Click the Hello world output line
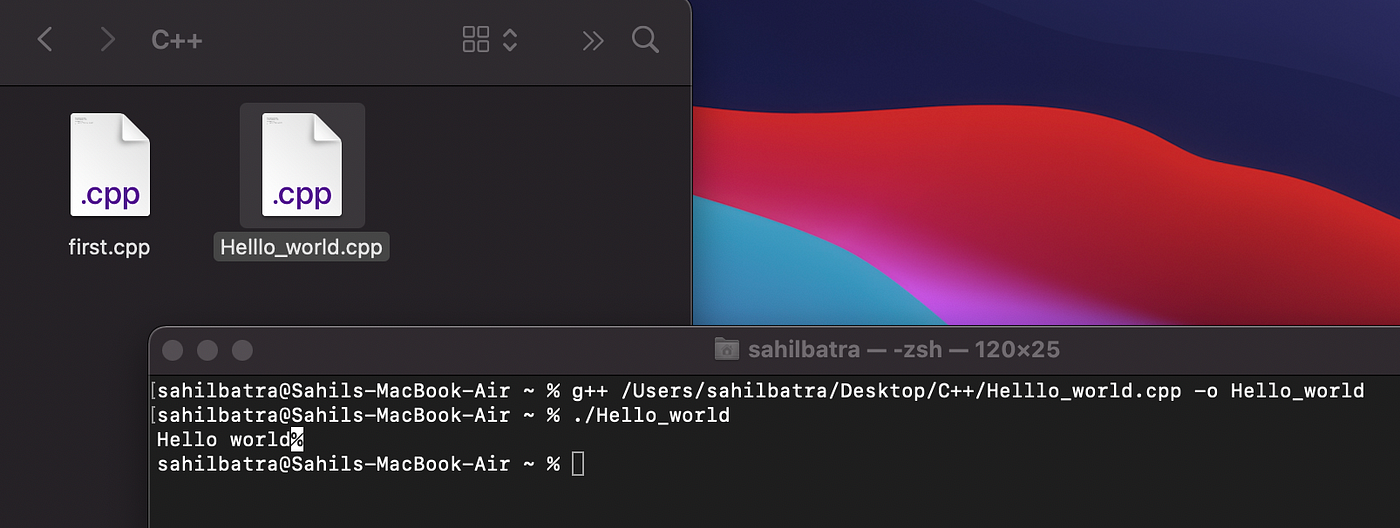The image size is (1400, 528). pos(230,440)
